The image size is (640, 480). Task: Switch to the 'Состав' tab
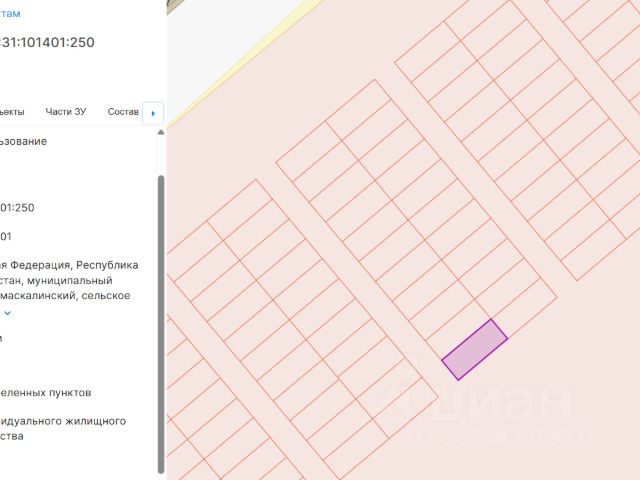pyautogui.click(x=123, y=111)
